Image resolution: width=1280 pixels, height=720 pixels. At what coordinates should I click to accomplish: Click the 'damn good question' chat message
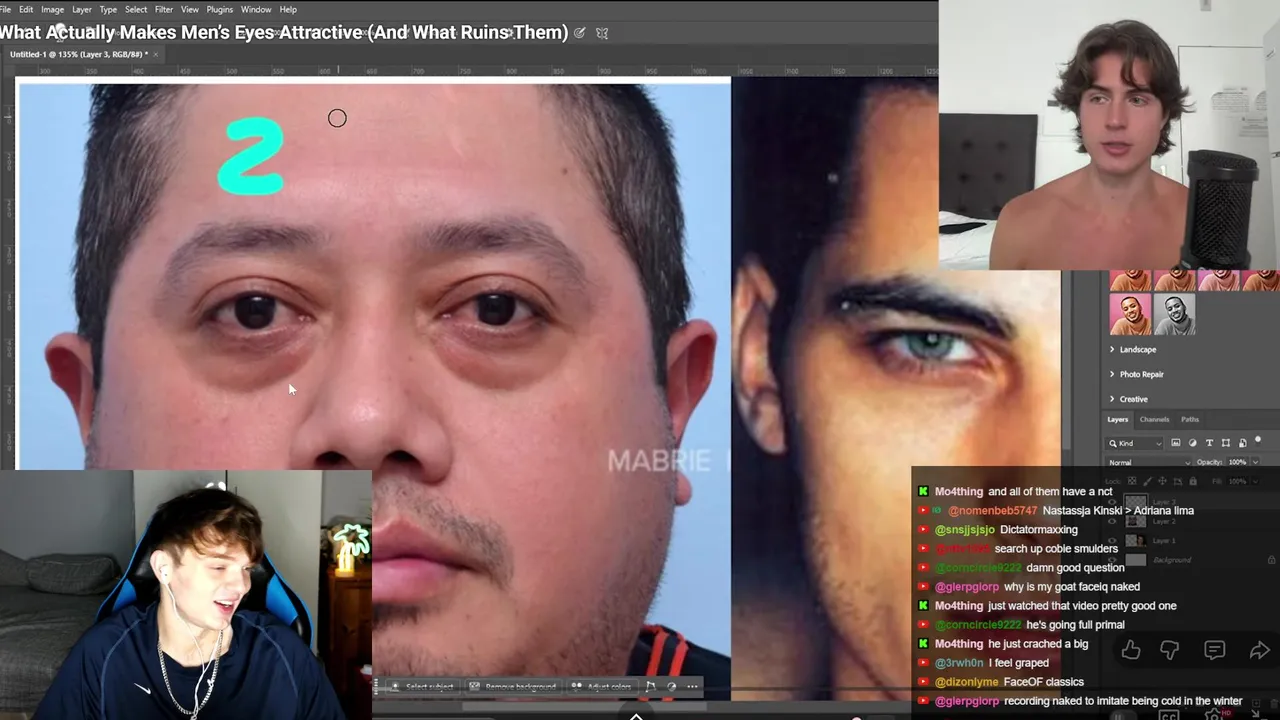[1075, 567]
